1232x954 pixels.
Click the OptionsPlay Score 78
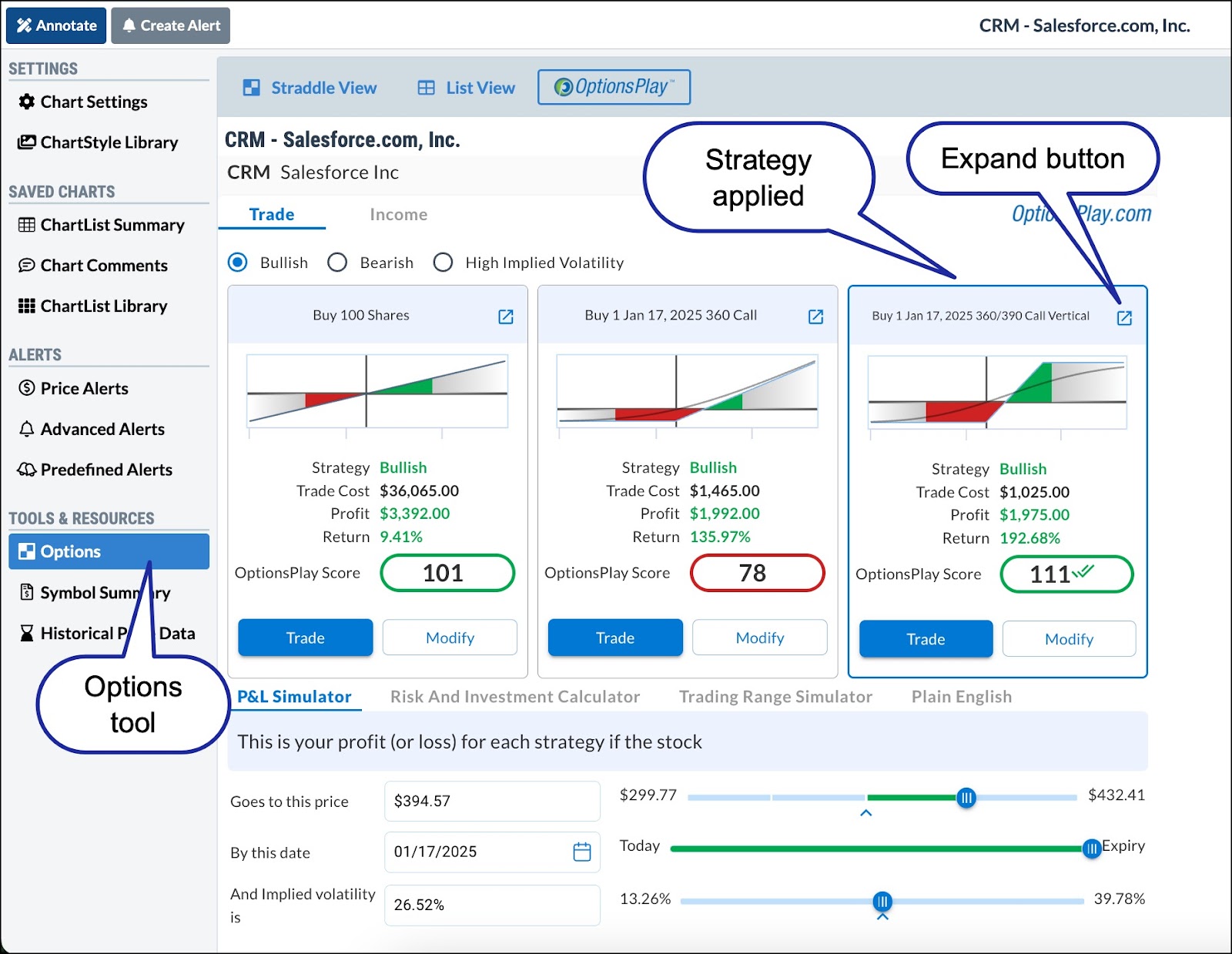point(757,573)
